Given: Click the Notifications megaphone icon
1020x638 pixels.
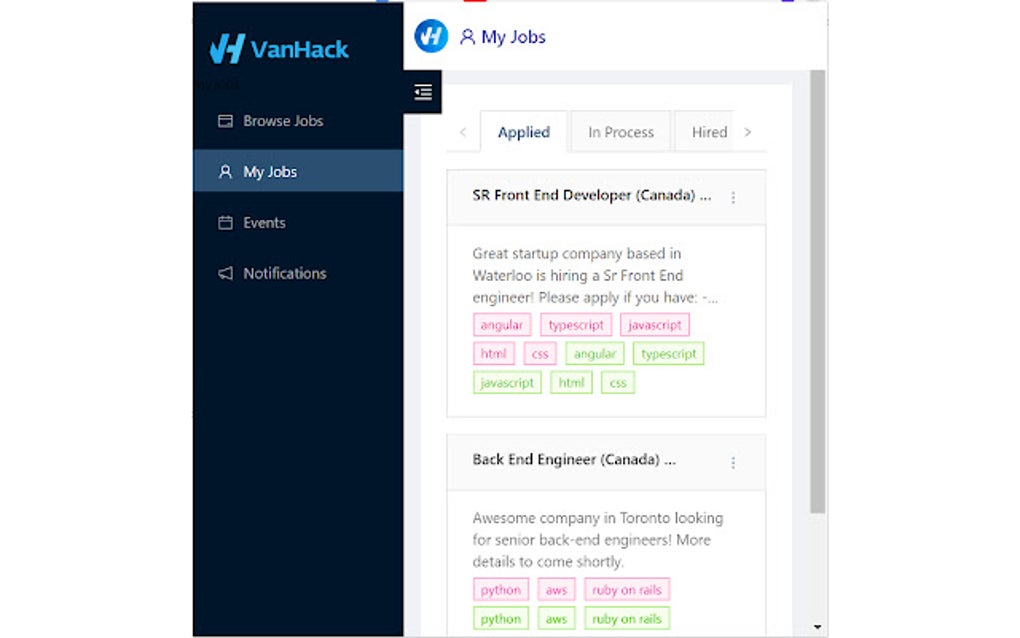Looking at the screenshot, I should coord(225,273).
